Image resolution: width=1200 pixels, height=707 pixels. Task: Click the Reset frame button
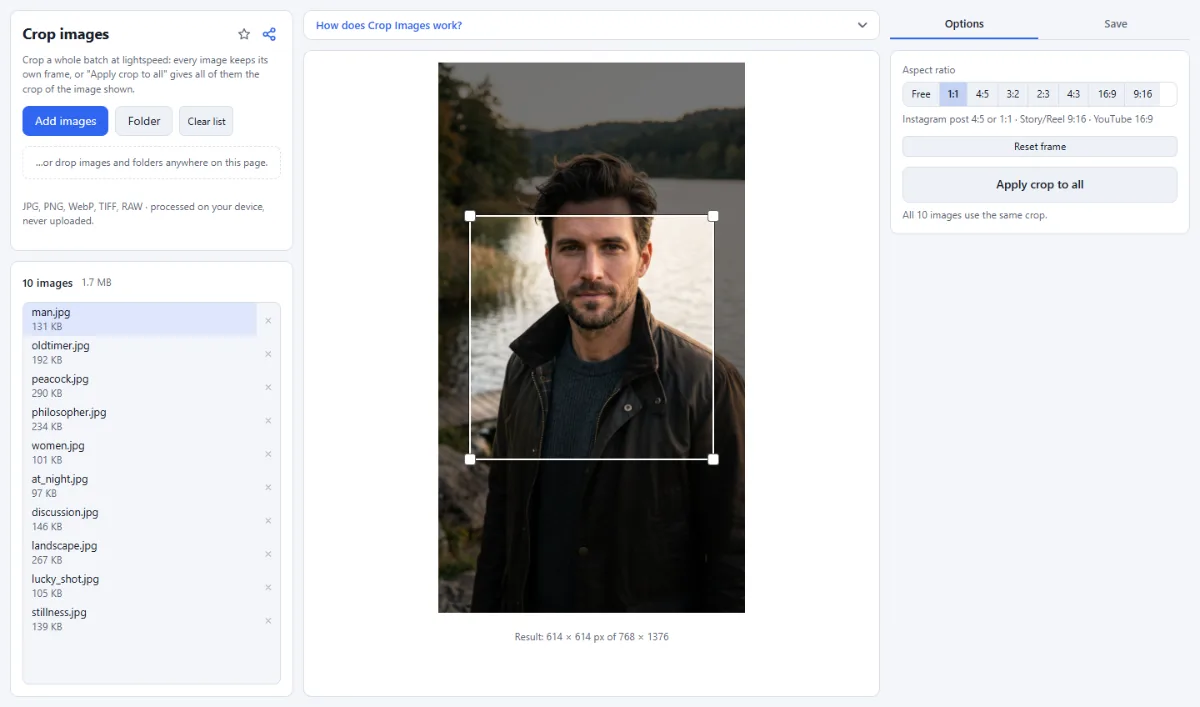[1040, 146]
